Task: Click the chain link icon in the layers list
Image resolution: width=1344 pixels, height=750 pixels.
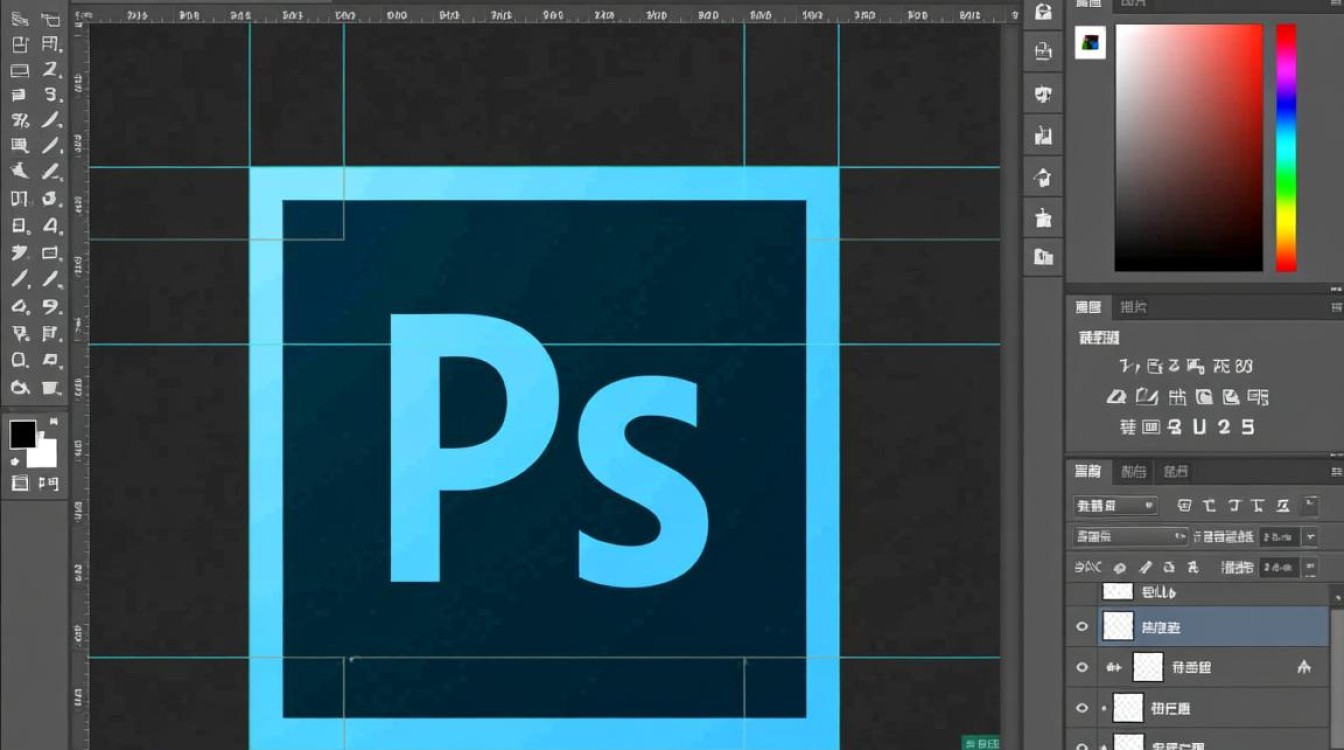Action: [x=1113, y=667]
